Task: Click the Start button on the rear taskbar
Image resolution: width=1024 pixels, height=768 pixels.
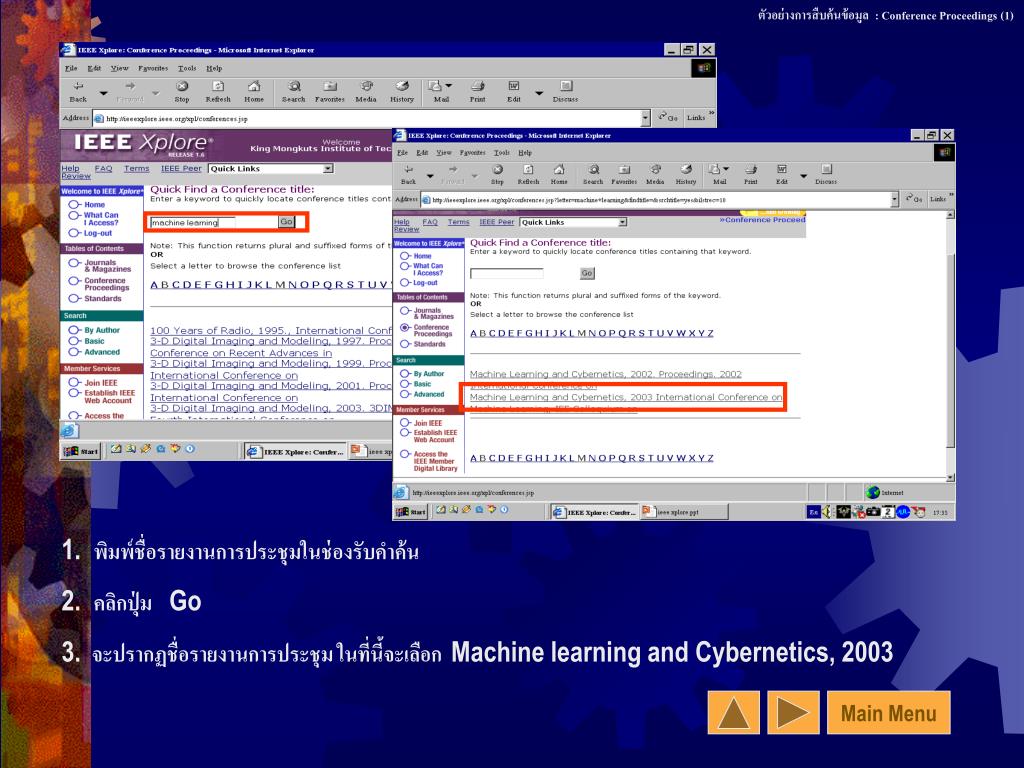Action: coord(82,451)
